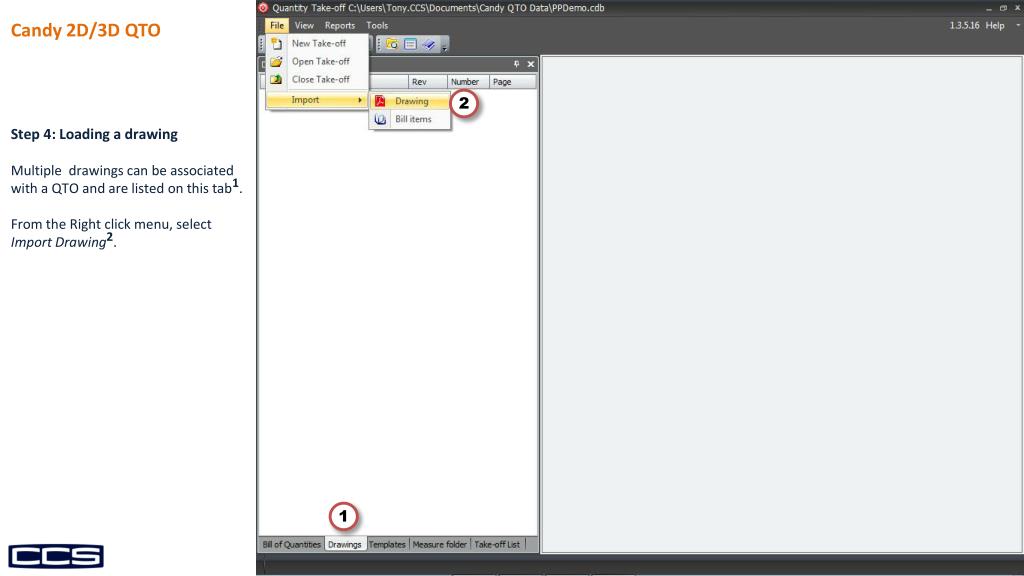Click version number 1.3.5.16
The height and width of the screenshot is (576, 1024).
(x=964, y=25)
